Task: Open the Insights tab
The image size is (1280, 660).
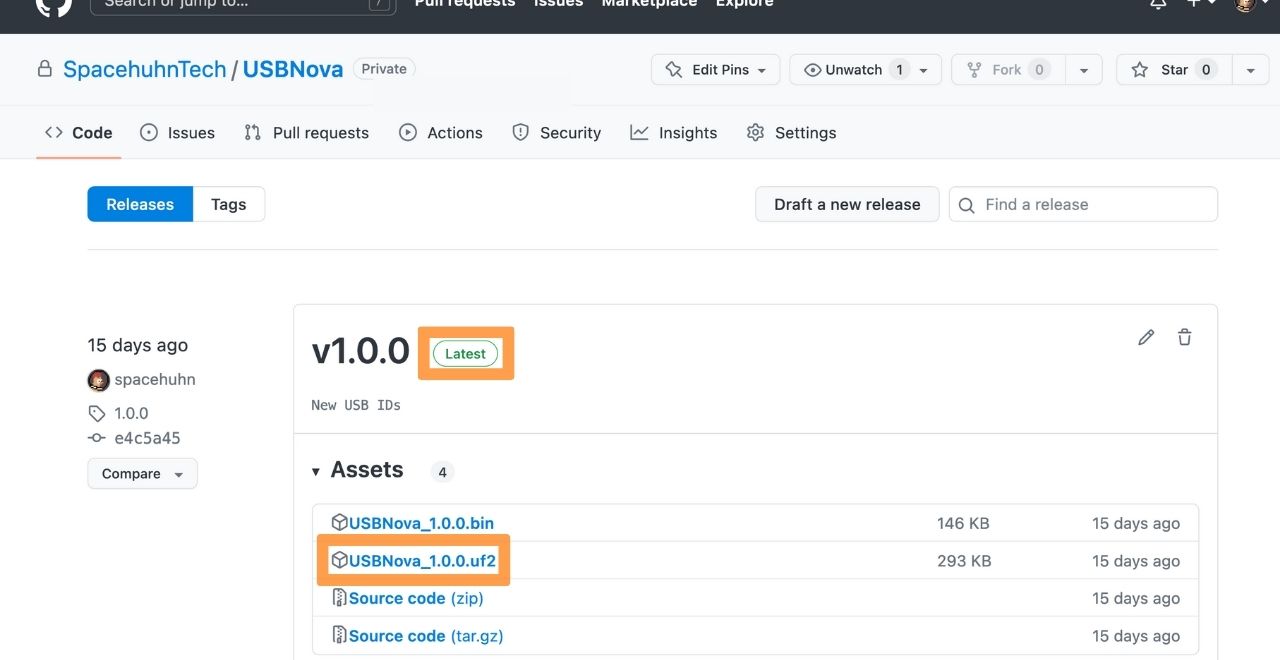Action: pyautogui.click(x=674, y=133)
